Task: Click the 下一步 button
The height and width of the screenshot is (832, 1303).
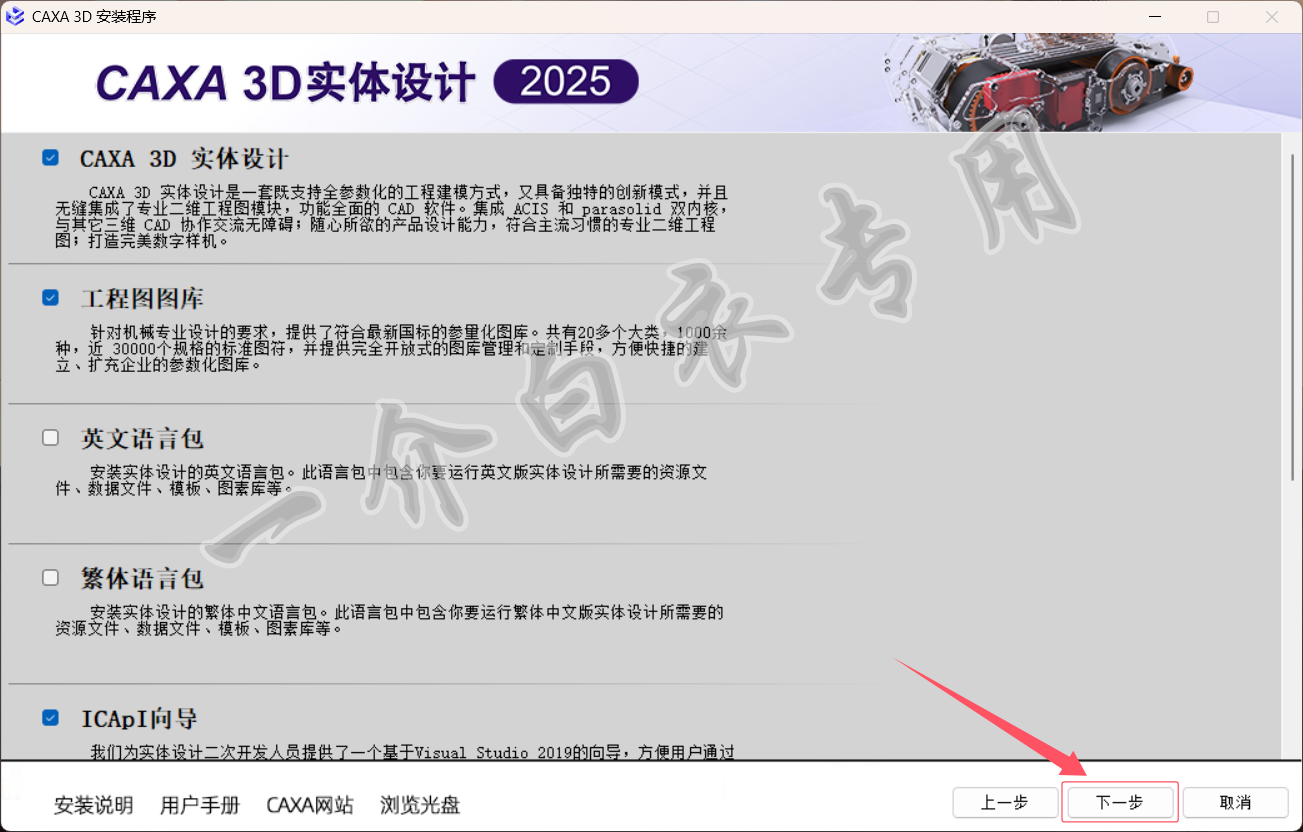Action: (1120, 802)
